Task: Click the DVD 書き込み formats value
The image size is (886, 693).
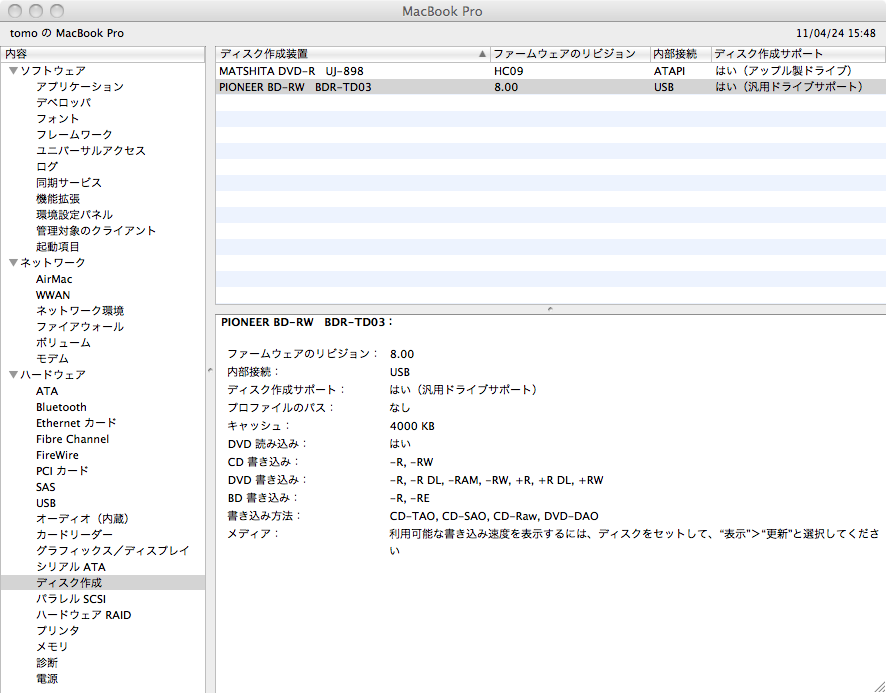Action: click(x=496, y=480)
